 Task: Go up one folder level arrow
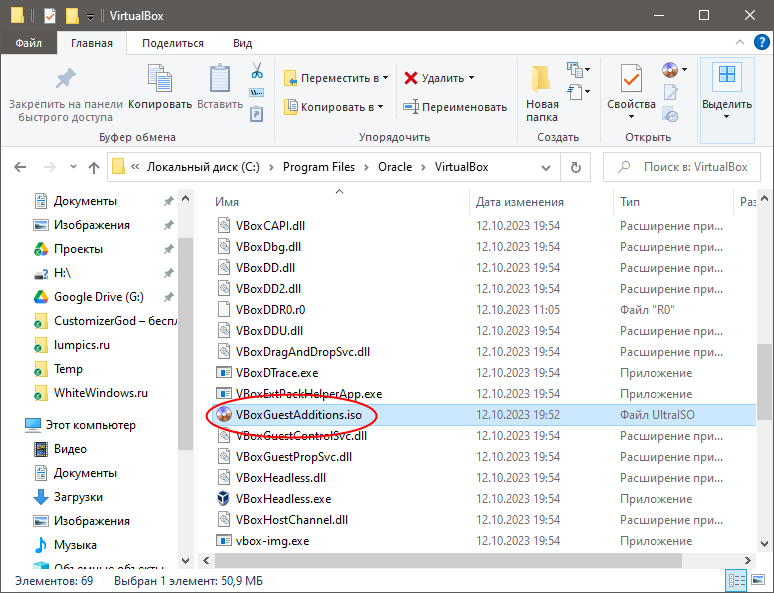[x=94, y=167]
